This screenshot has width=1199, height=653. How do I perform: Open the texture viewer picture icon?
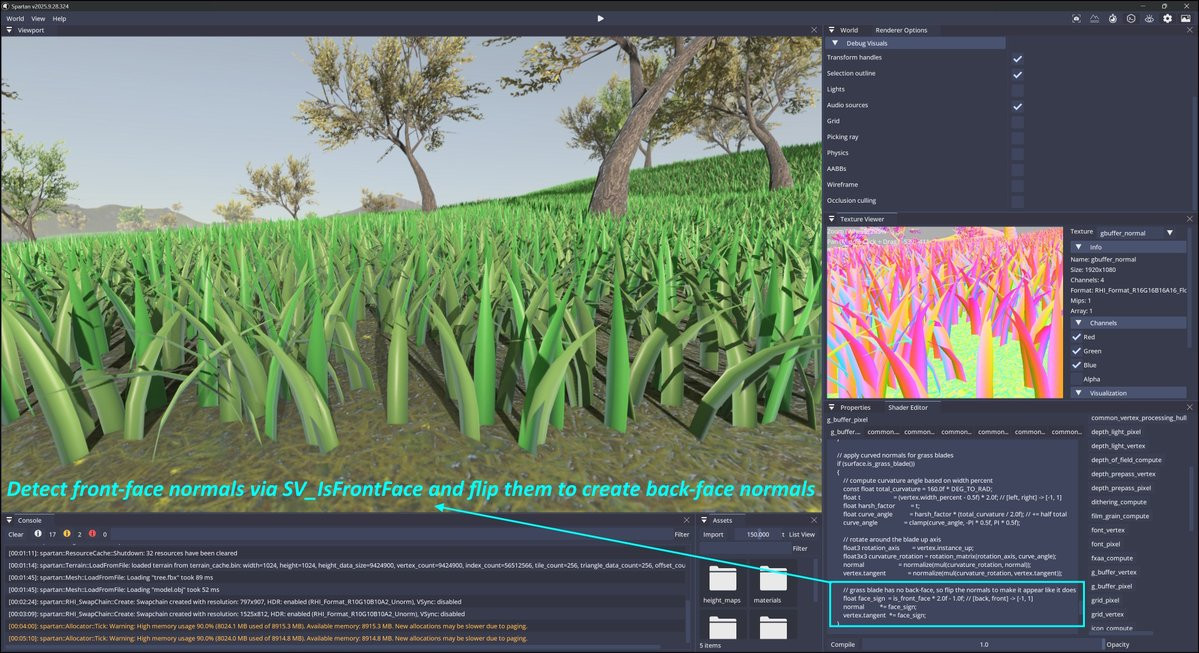1185,18
